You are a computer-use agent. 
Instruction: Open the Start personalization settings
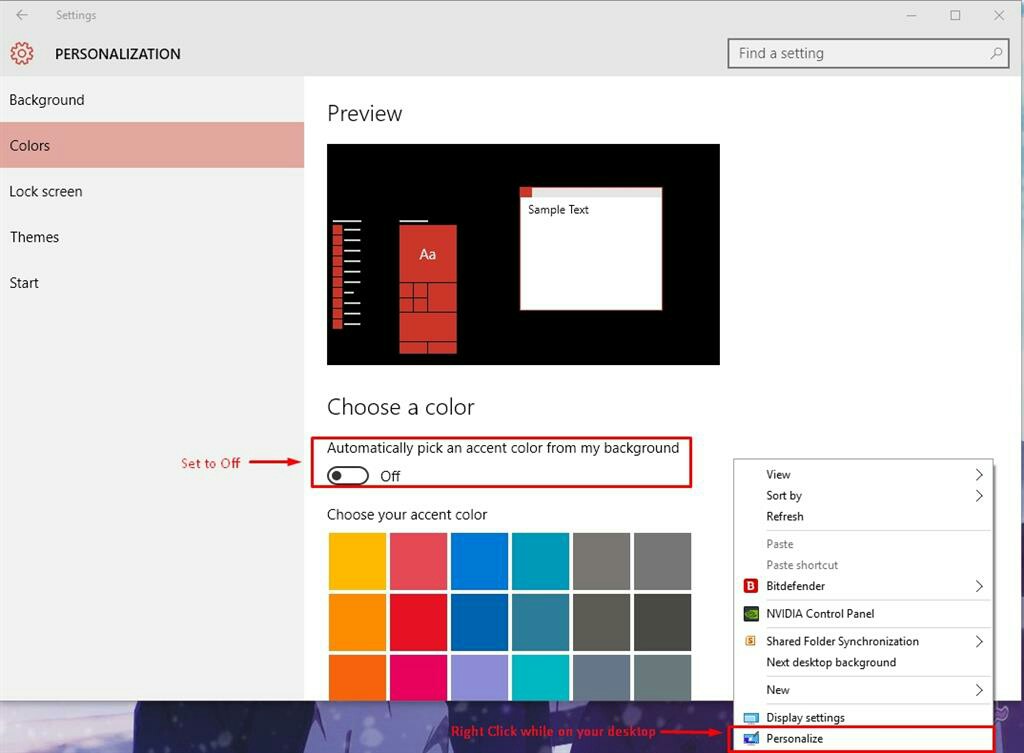click(x=24, y=282)
